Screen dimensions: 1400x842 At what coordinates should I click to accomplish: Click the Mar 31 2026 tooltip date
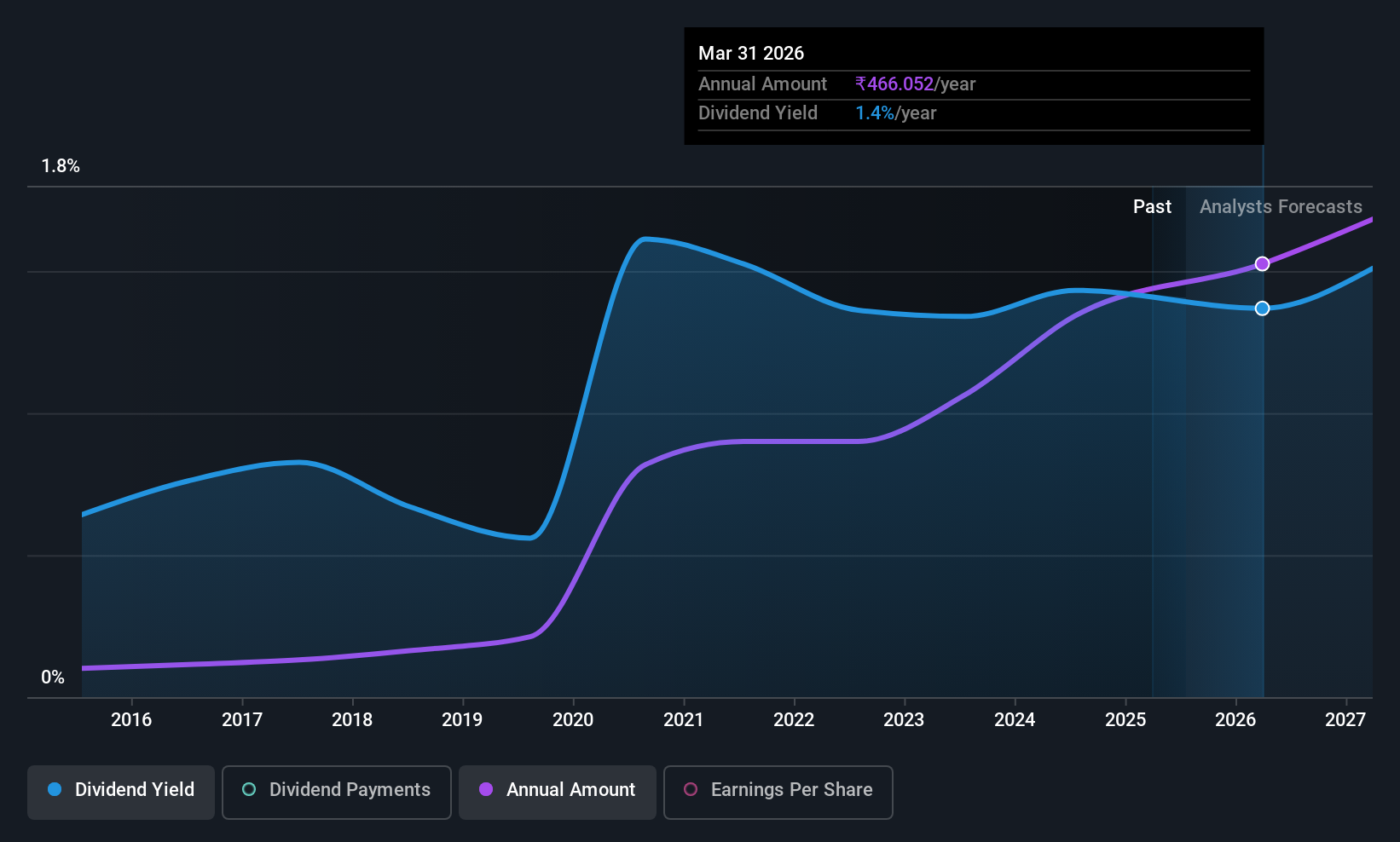coord(751,53)
